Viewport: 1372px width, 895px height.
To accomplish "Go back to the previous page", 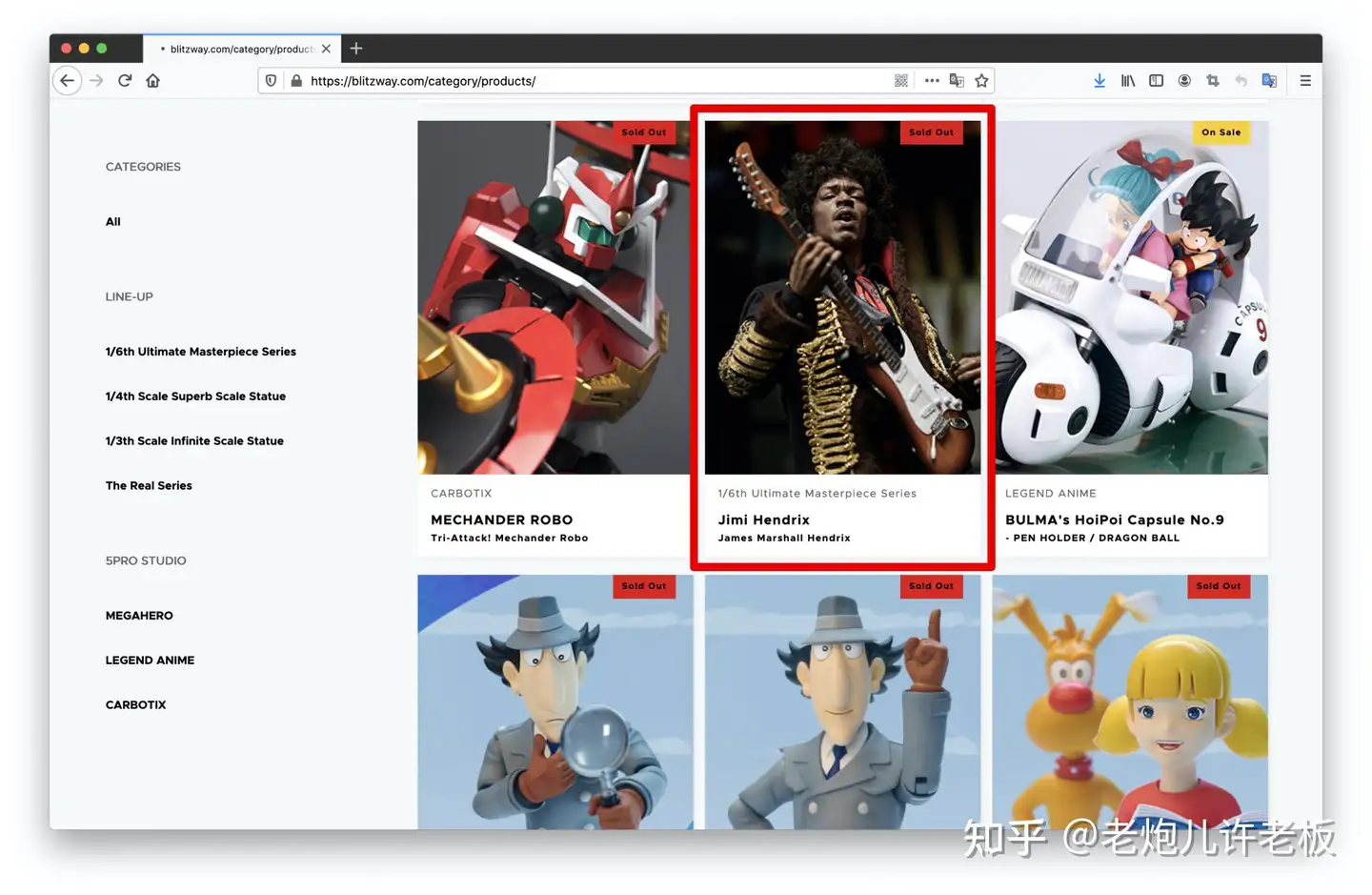I will click(67, 81).
